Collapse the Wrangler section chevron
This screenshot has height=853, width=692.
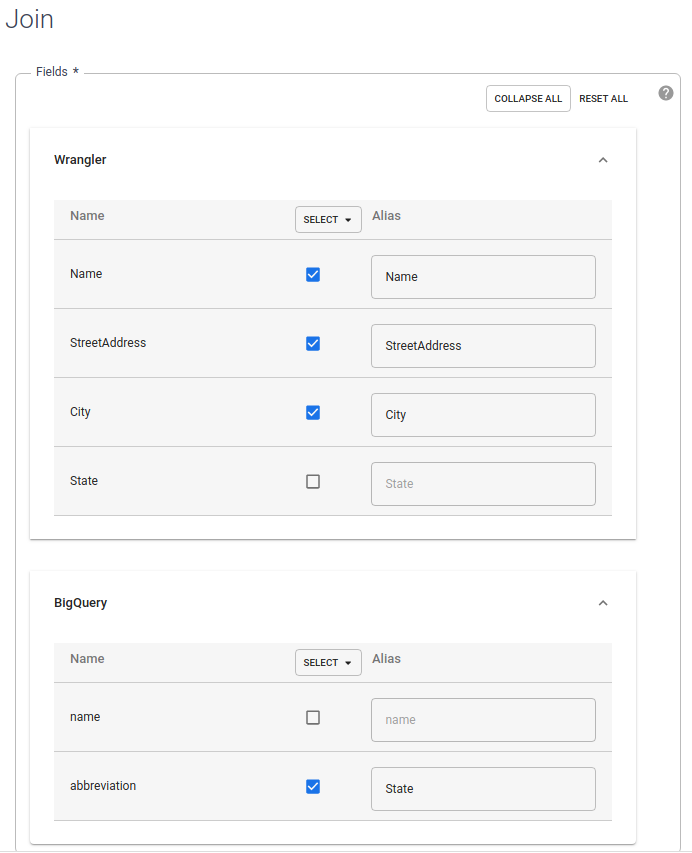(x=603, y=159)
